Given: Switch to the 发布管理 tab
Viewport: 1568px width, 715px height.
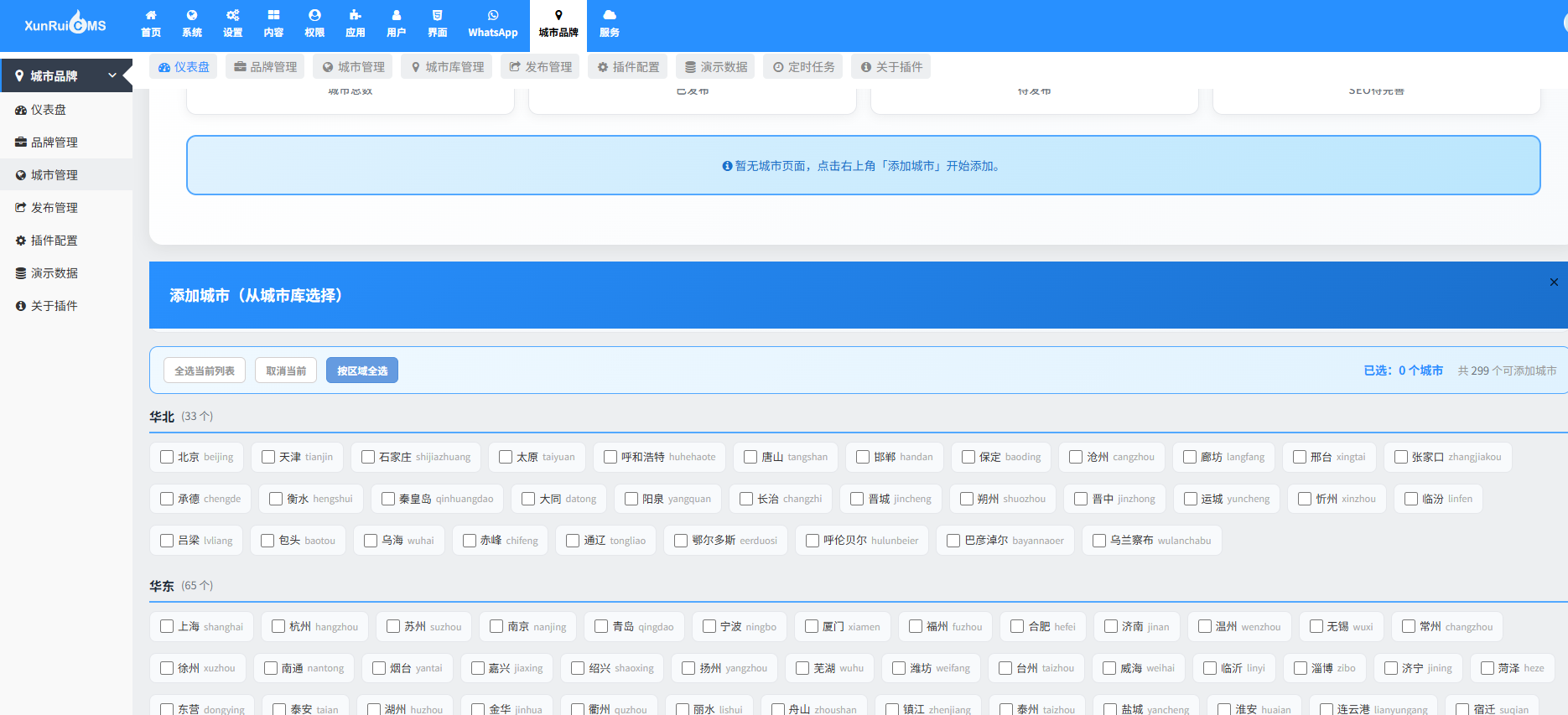Looking at the screenshot, I should coord(540,67).
